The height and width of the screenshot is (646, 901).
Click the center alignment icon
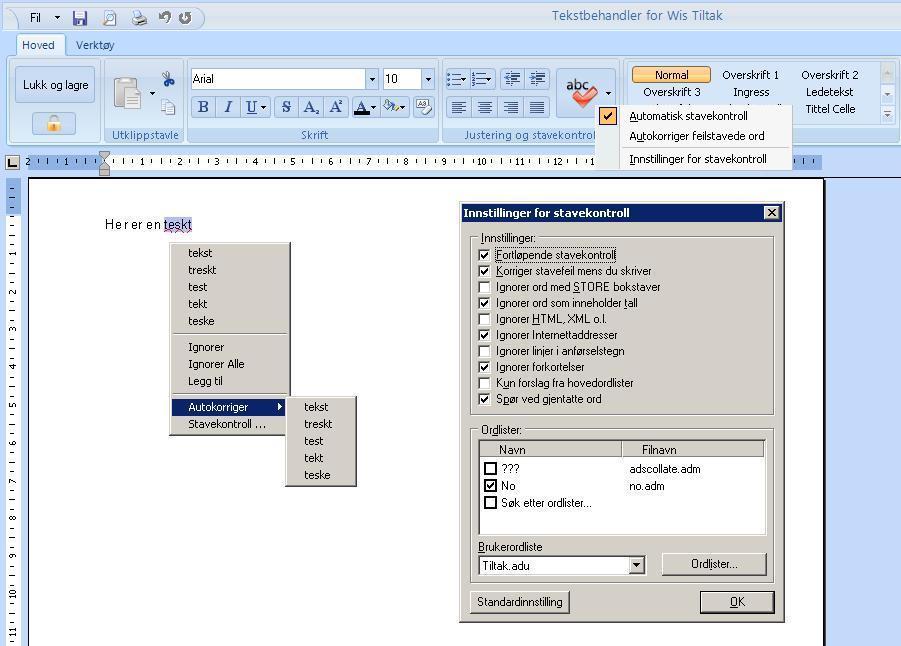[484, 107]
